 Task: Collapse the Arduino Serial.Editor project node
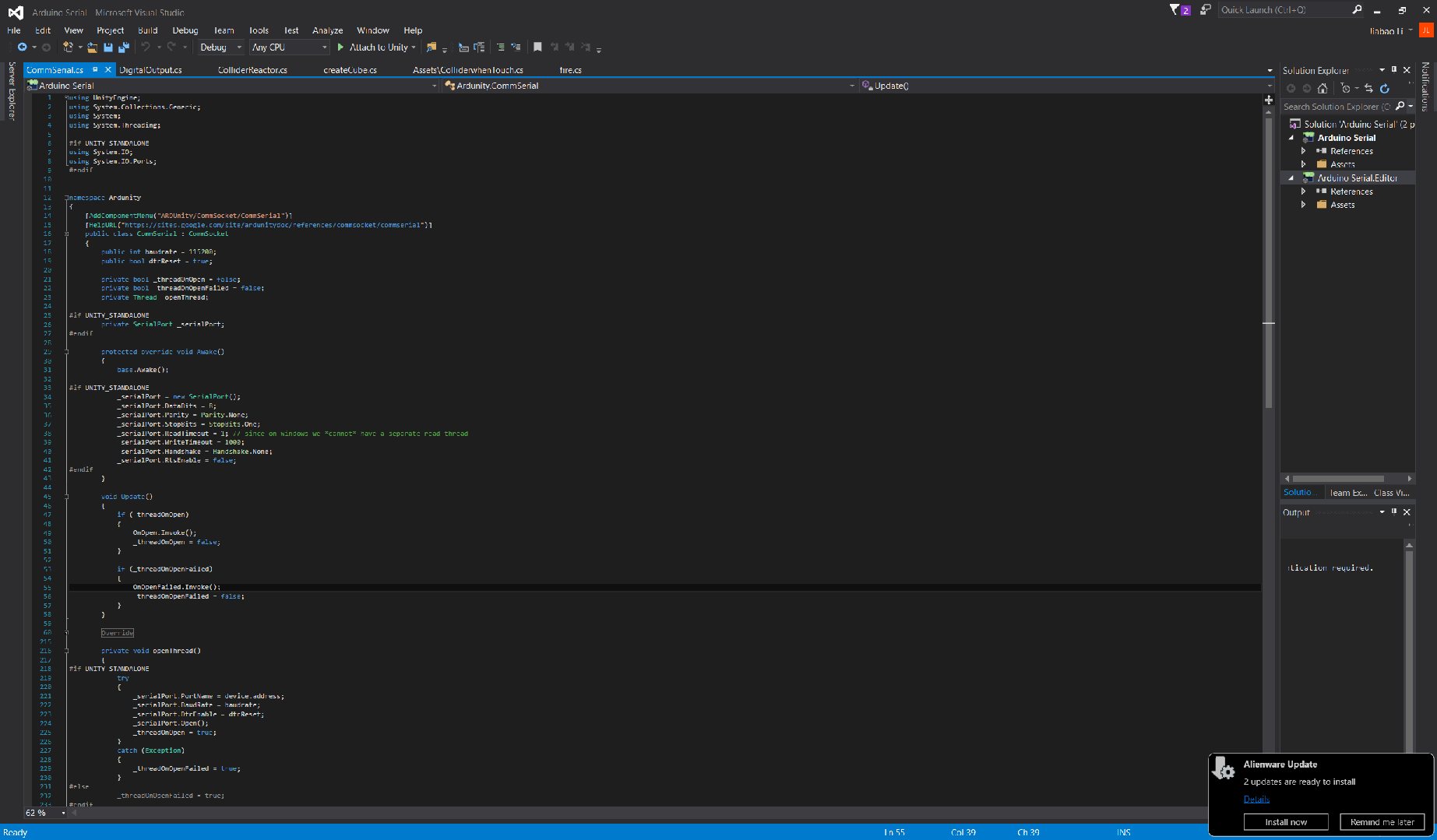point(1291,178)
